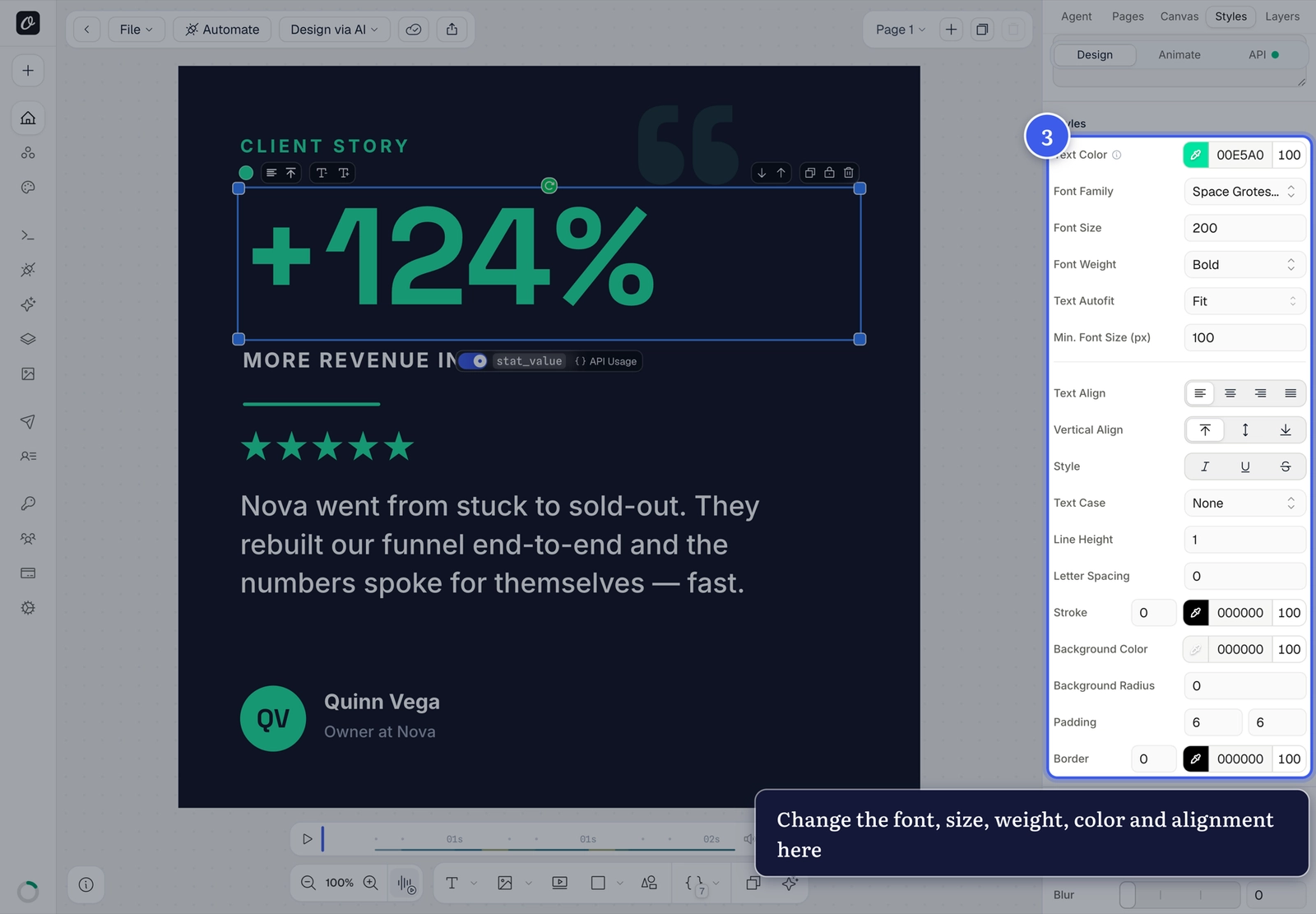Open the audio waveform tool

click(406, 884)
